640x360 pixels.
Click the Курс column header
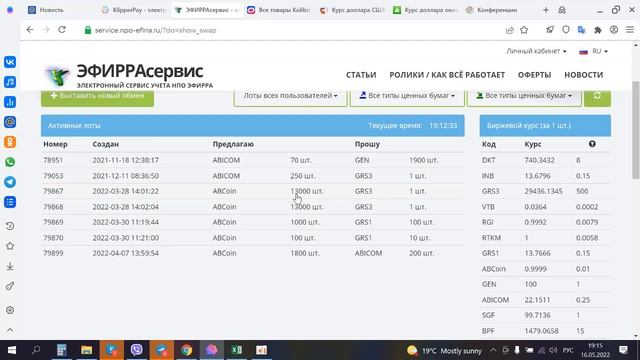click(x=533, y=144)
